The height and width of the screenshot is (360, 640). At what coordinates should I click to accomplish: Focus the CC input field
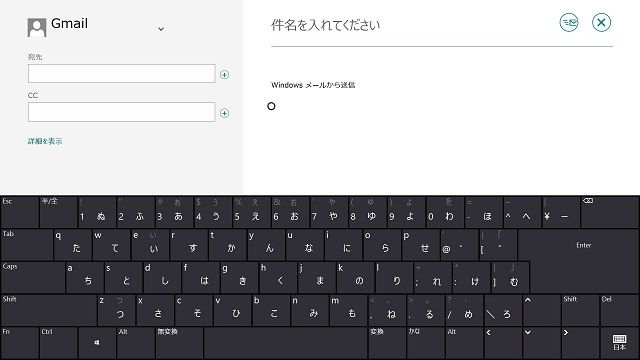pos(122,112)
